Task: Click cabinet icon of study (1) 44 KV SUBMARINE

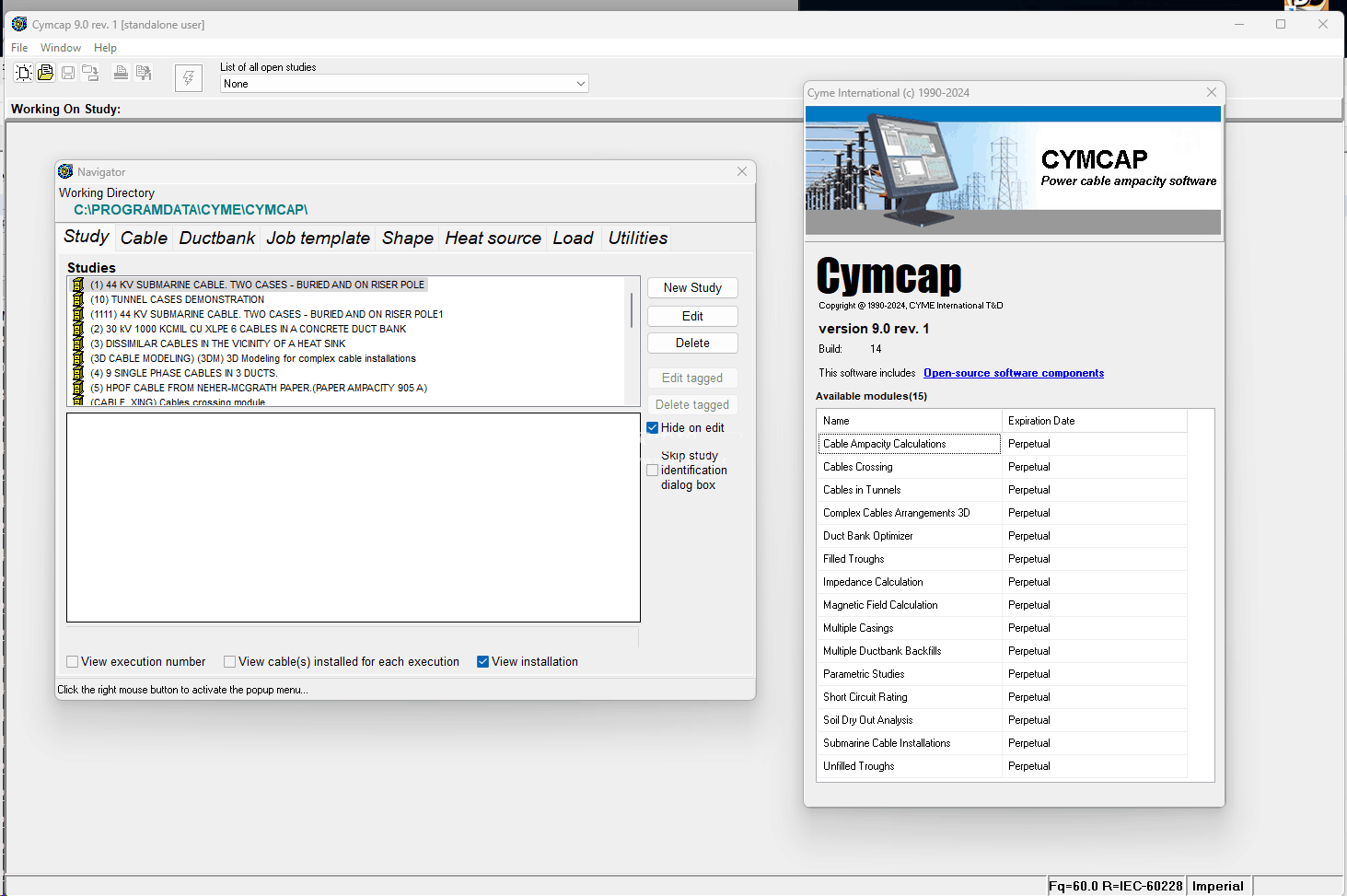Action: (78, 285)
